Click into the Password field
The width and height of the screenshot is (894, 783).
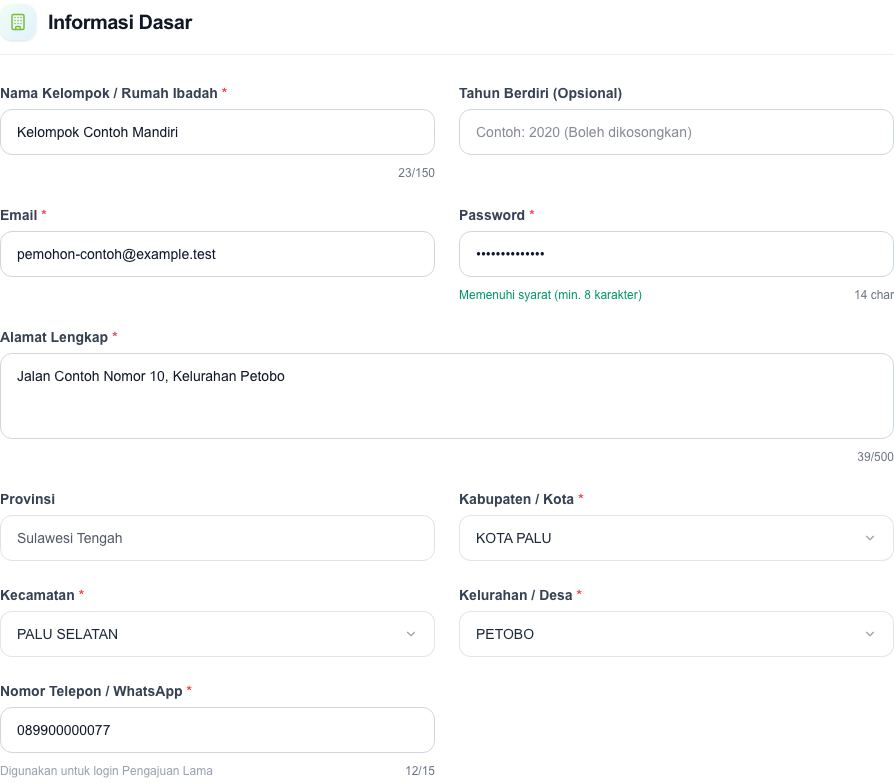(x=676, y=254)
